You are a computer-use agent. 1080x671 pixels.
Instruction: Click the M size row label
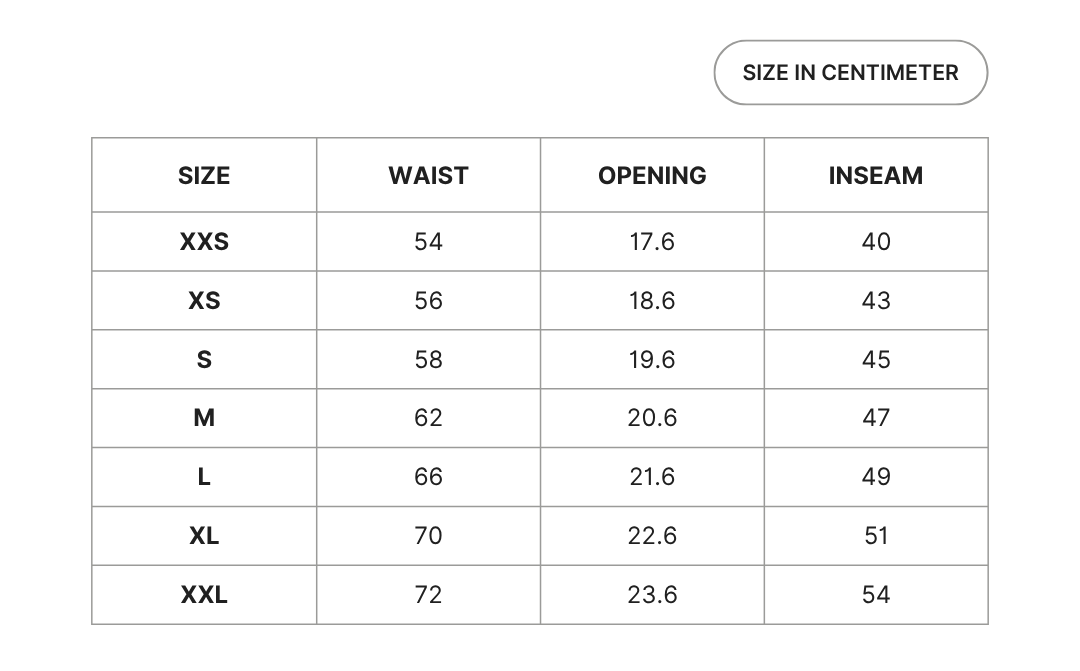(x=204, y=418)
